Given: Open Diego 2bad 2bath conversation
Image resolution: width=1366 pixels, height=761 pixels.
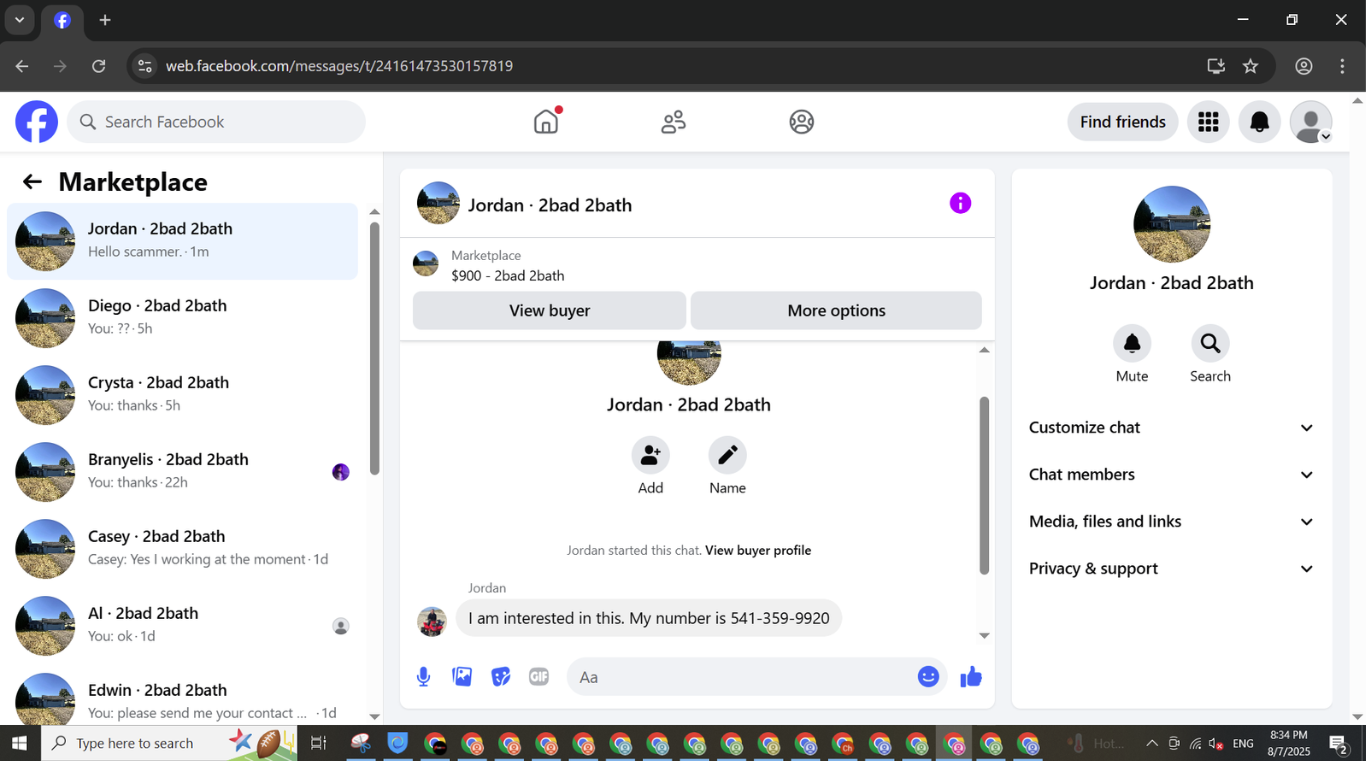Looking at the screenshot, I should (182, 318).
